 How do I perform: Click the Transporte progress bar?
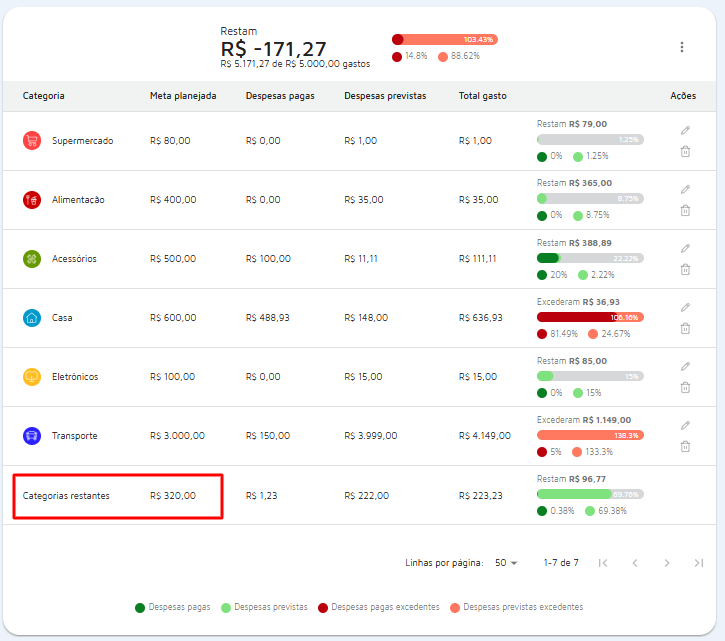point(590,436)
